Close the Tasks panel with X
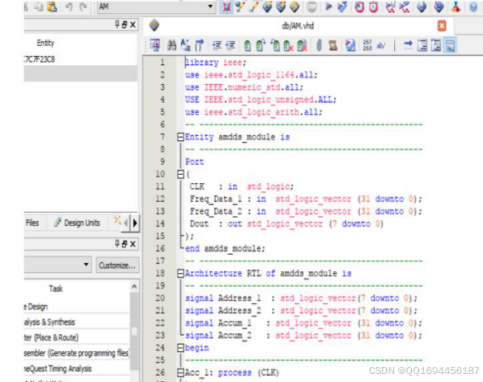Viewport: 483px width, 382px height. [133, 244]
